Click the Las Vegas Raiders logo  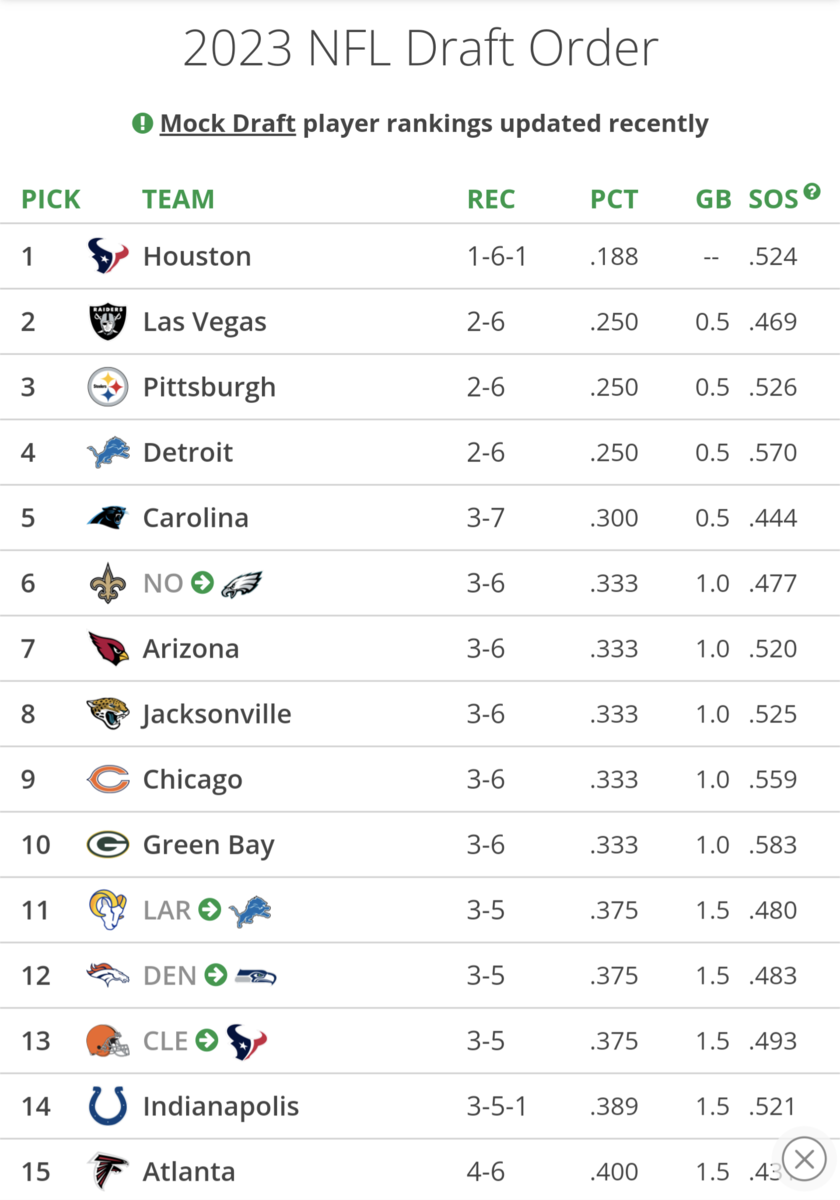click(x=108, y=322)
